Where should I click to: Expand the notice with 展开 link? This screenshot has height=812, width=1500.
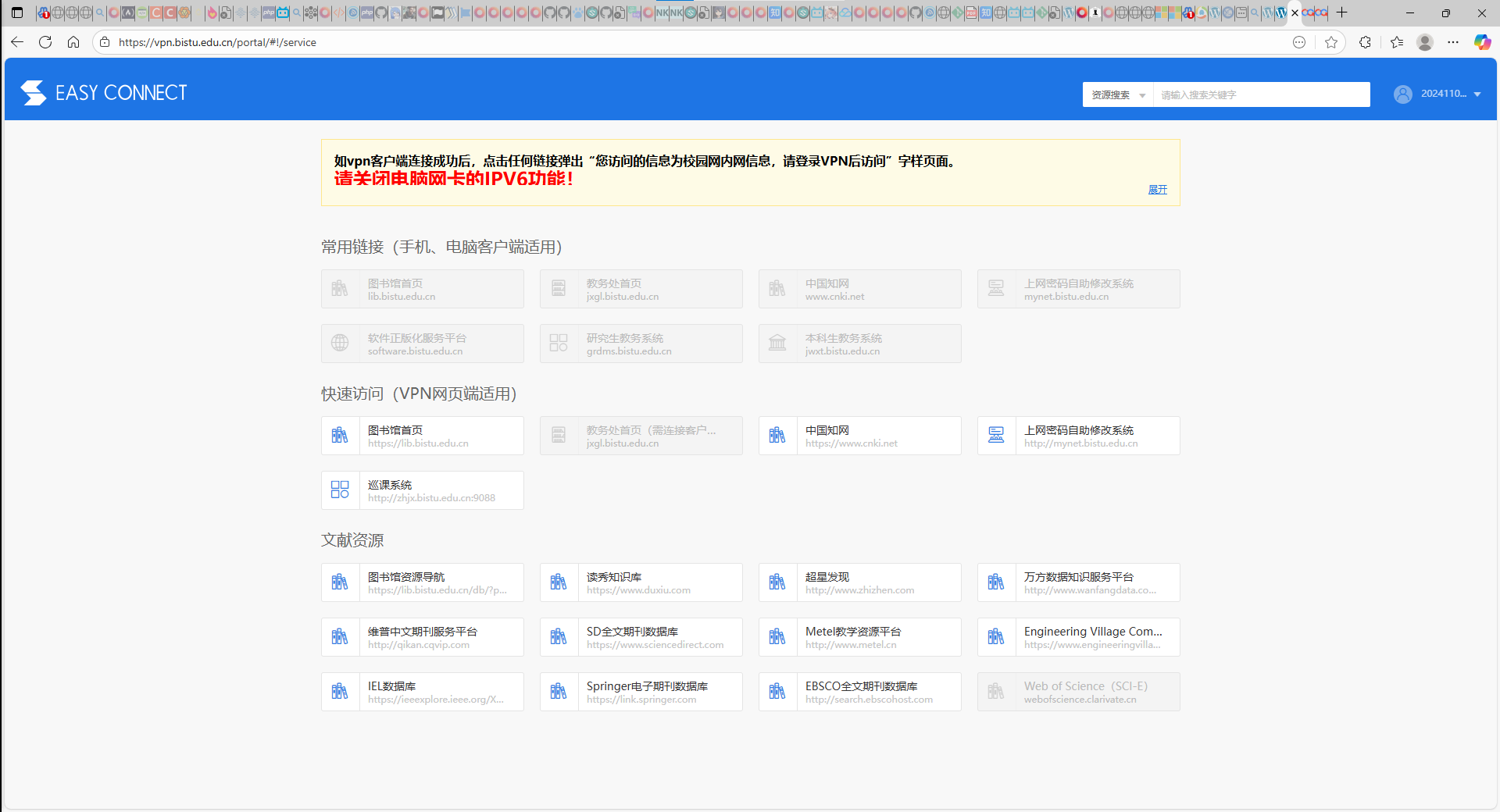point(1157,190)
